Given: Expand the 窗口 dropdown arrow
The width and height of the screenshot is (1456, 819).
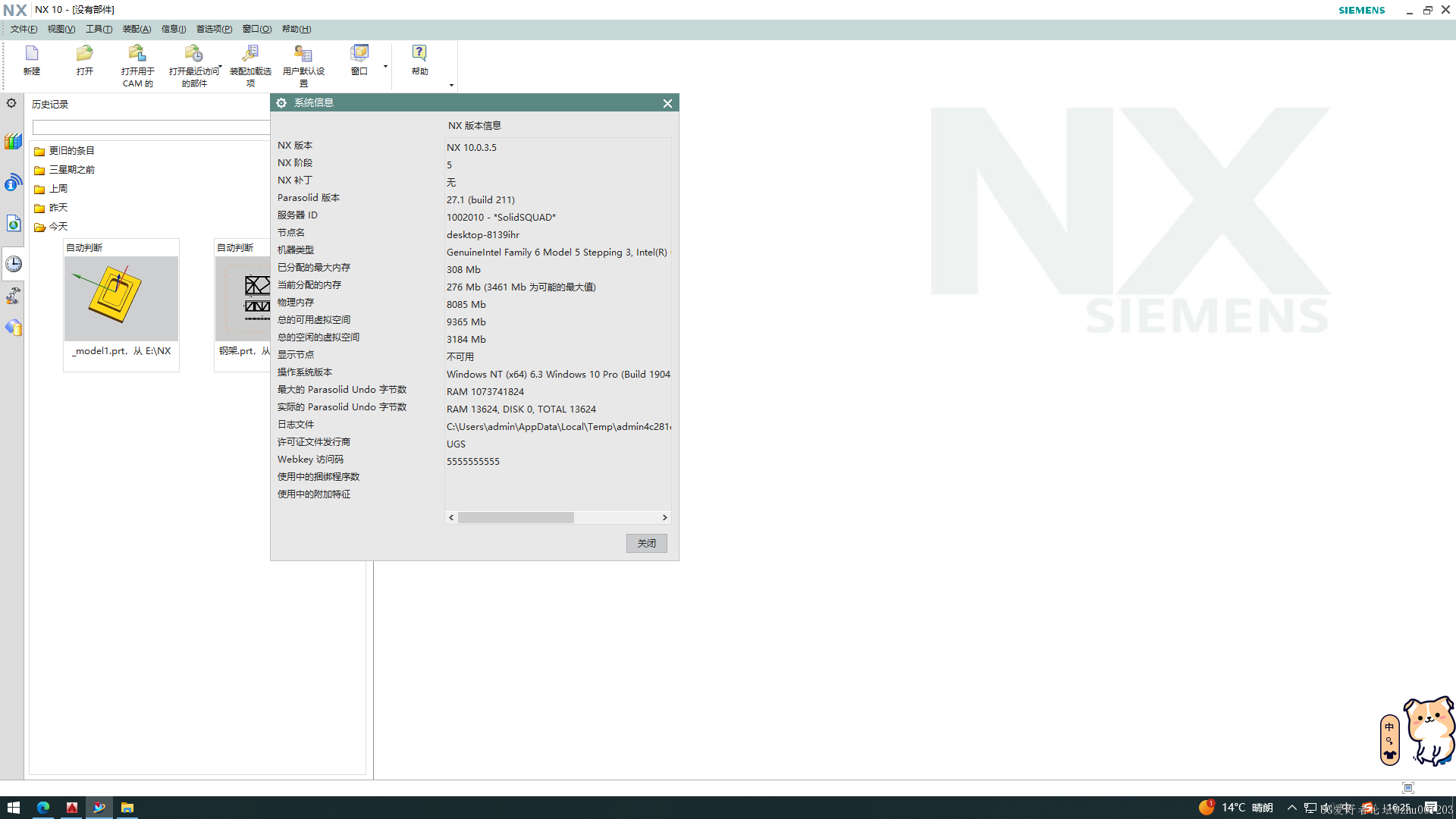Looking at the screenshot, I should [385, 67].
